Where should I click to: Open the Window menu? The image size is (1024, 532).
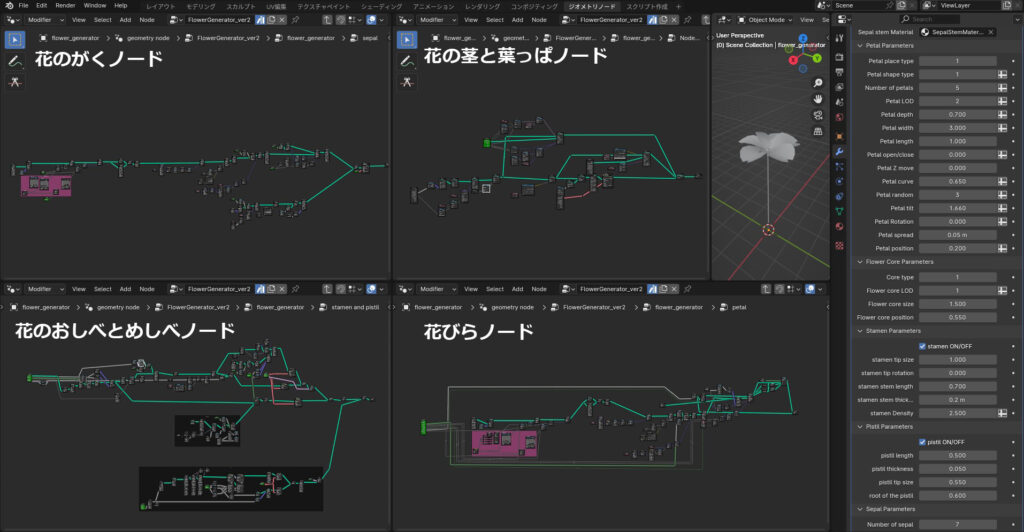[95, 5]
